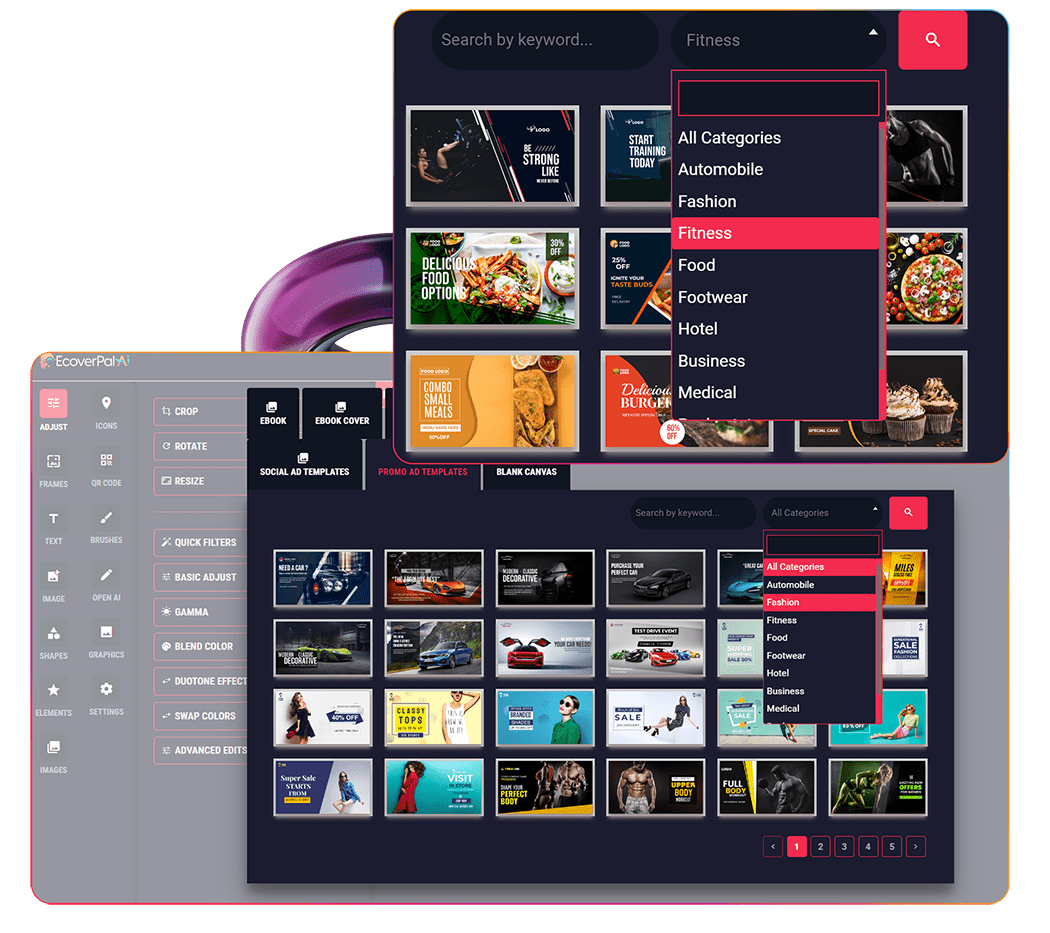Open the Shapes tool
1050x933 pixels.
click(x=54, y=641)
